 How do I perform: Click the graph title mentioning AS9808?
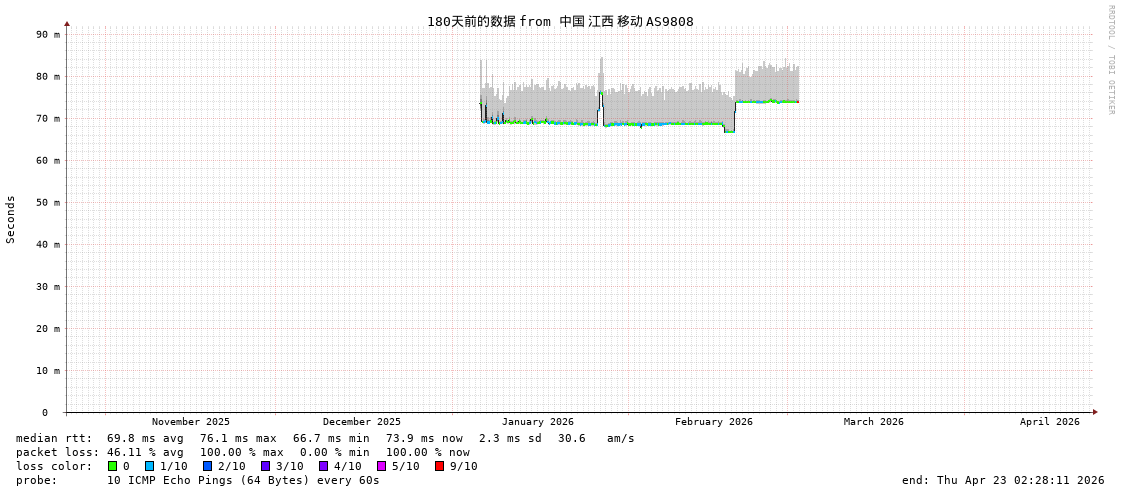pos(560,21)
